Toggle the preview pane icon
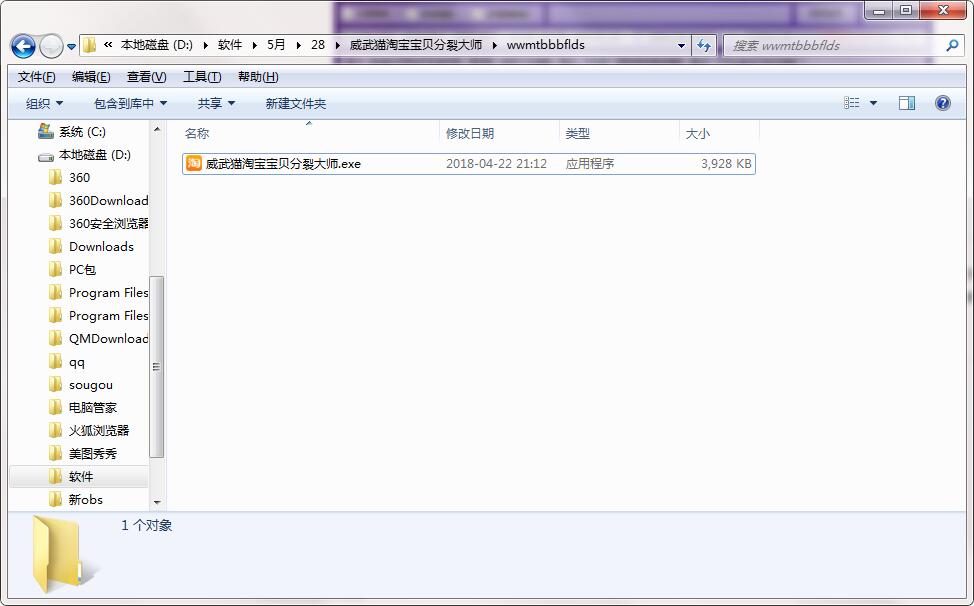This screenshot has height=606, width=974. [x=908, y=102]
